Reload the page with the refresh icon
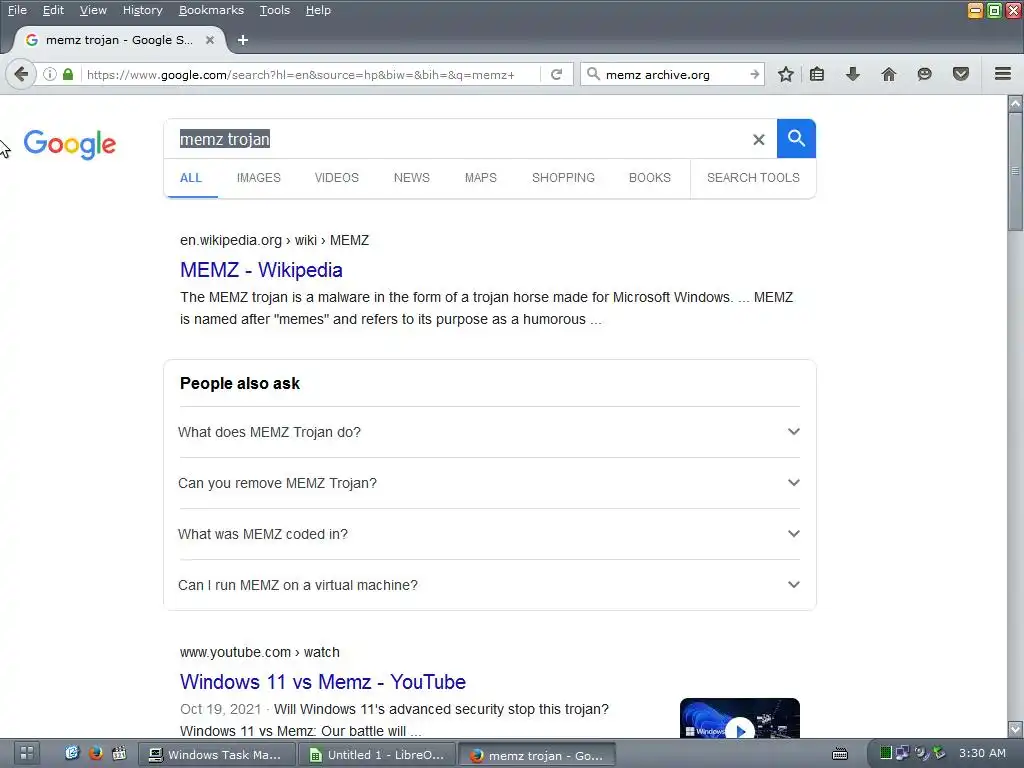Screen dimensions: 1024x768 pyautogui.click(x=556, y=74)
